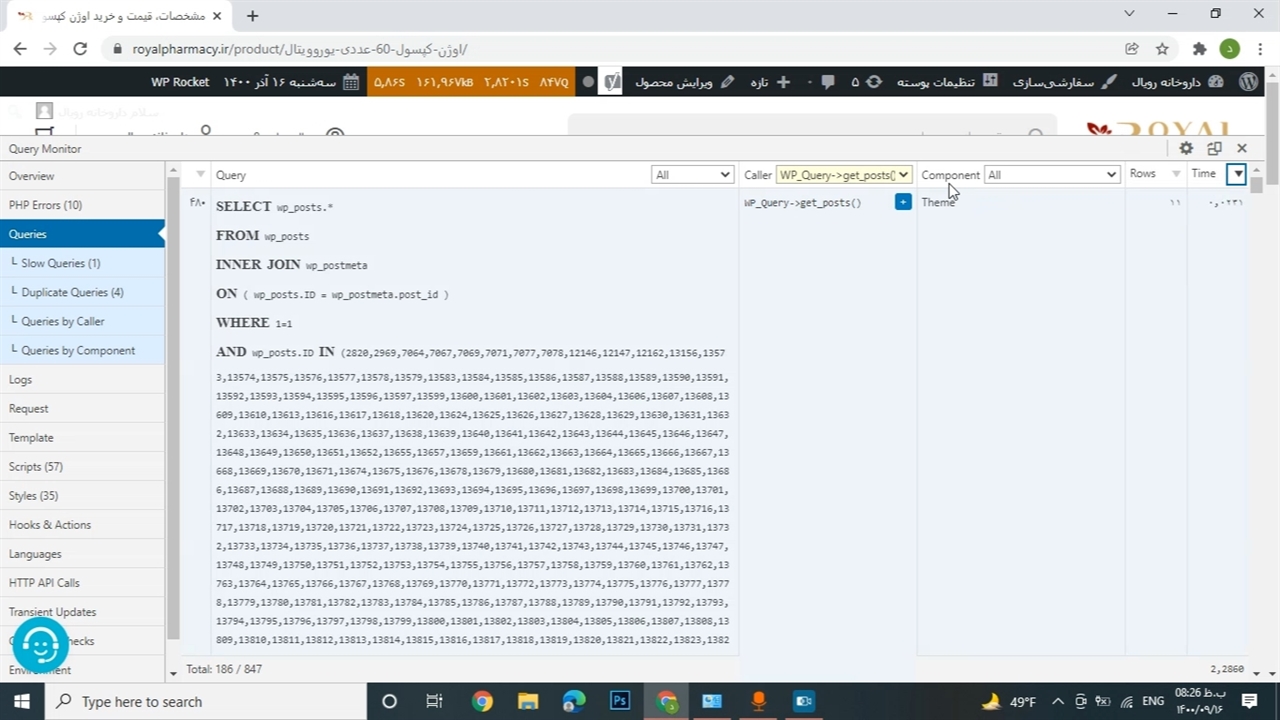Click the floating chat smiley widget
The height and width of the screenshot is (720, 1280).
click(x=40, y=646)
